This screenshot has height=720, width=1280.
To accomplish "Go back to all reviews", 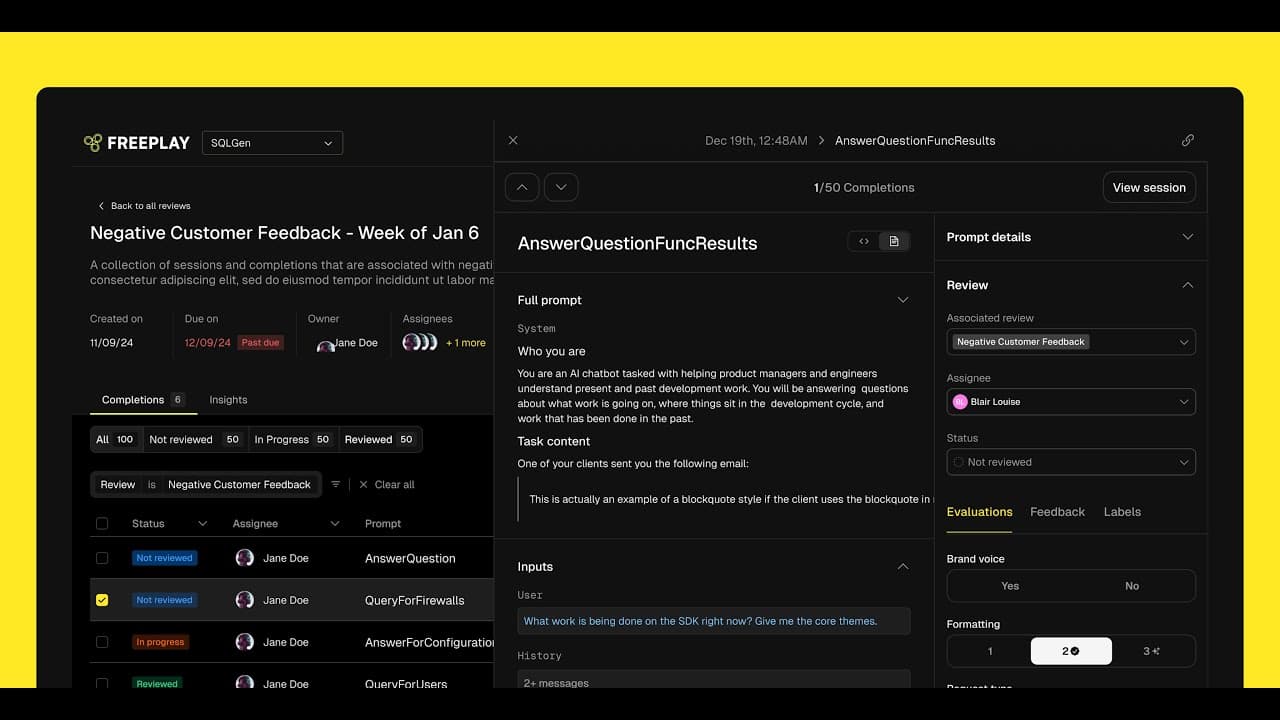I will [x=144, y=206].
